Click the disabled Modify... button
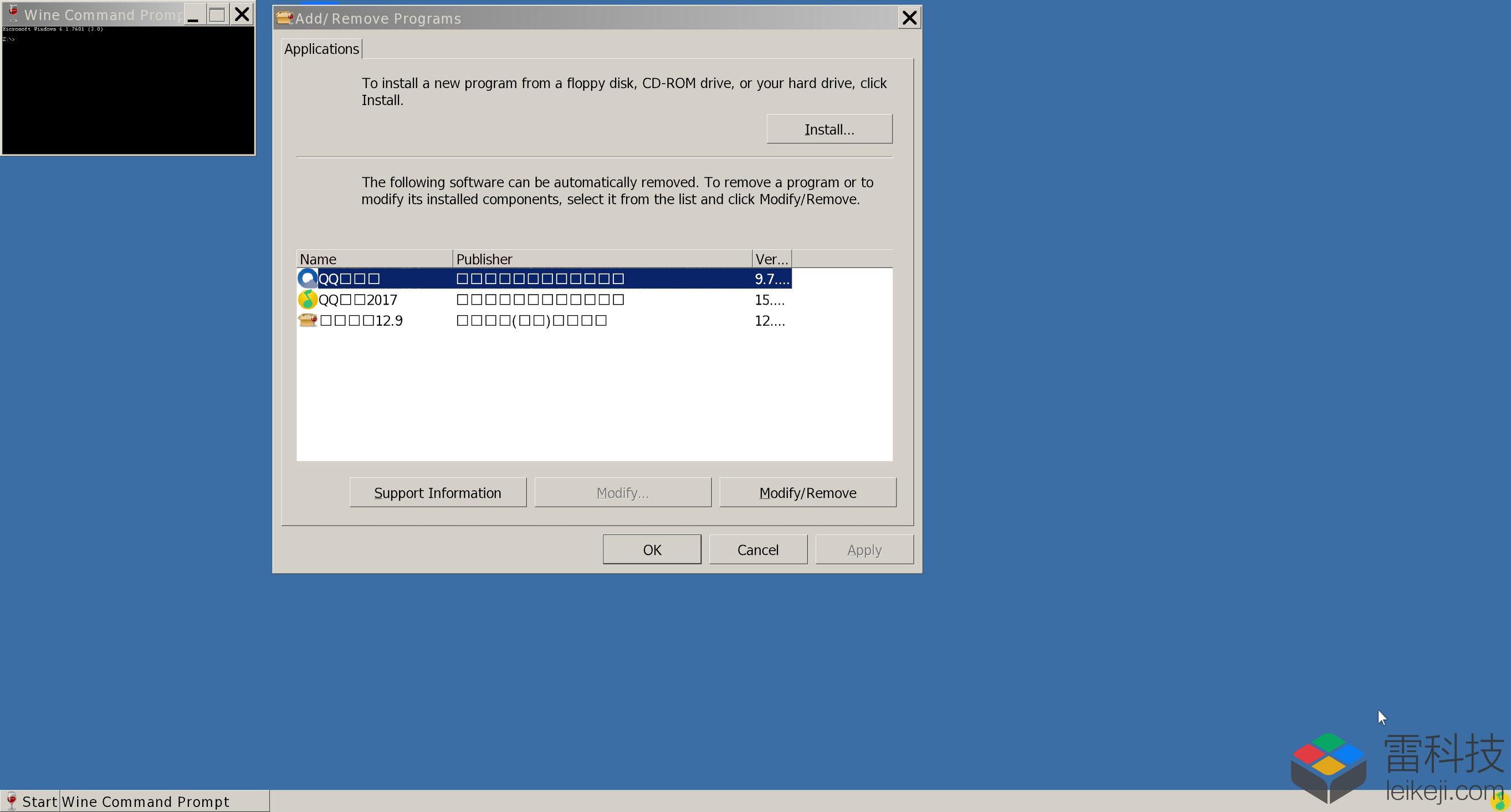1511x812 pixels. 623,492
